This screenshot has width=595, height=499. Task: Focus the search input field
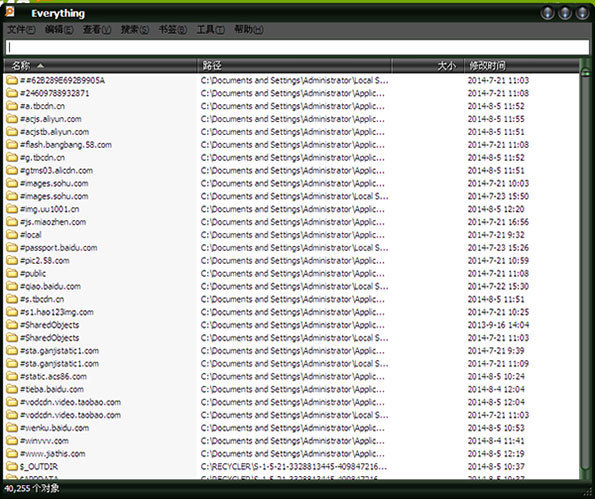click(297, 47)
